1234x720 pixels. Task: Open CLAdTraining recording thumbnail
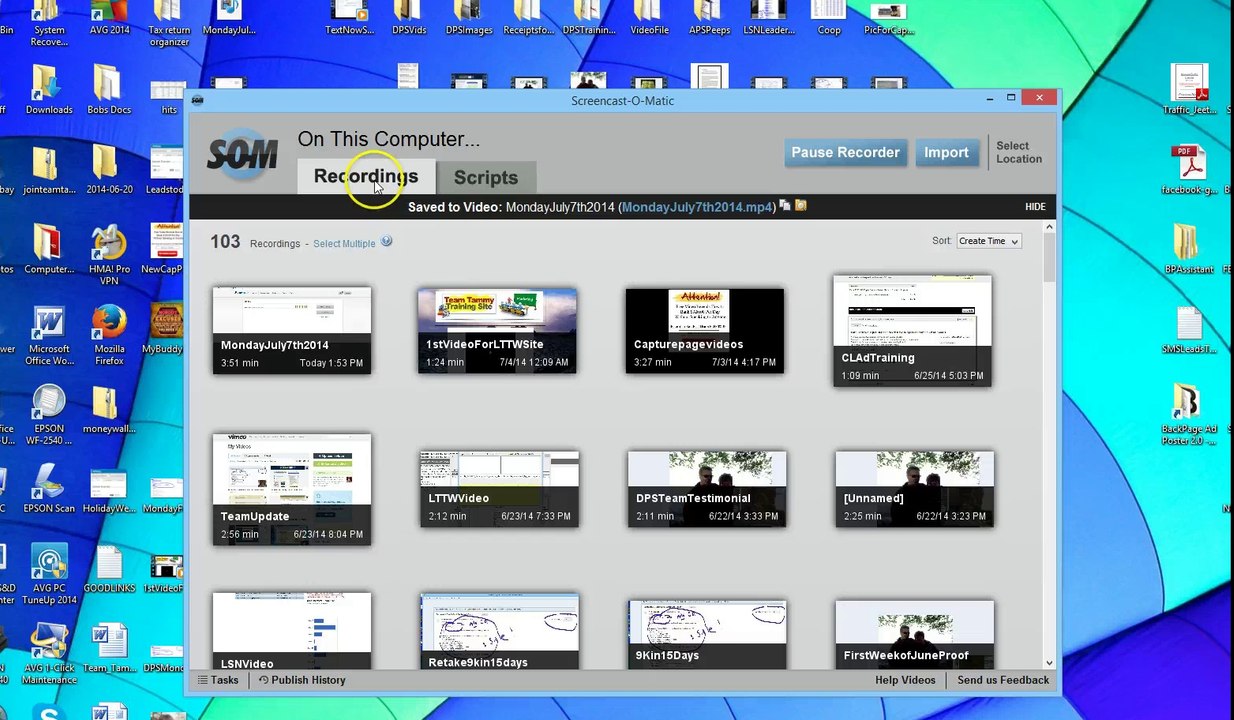coord(912,330)
